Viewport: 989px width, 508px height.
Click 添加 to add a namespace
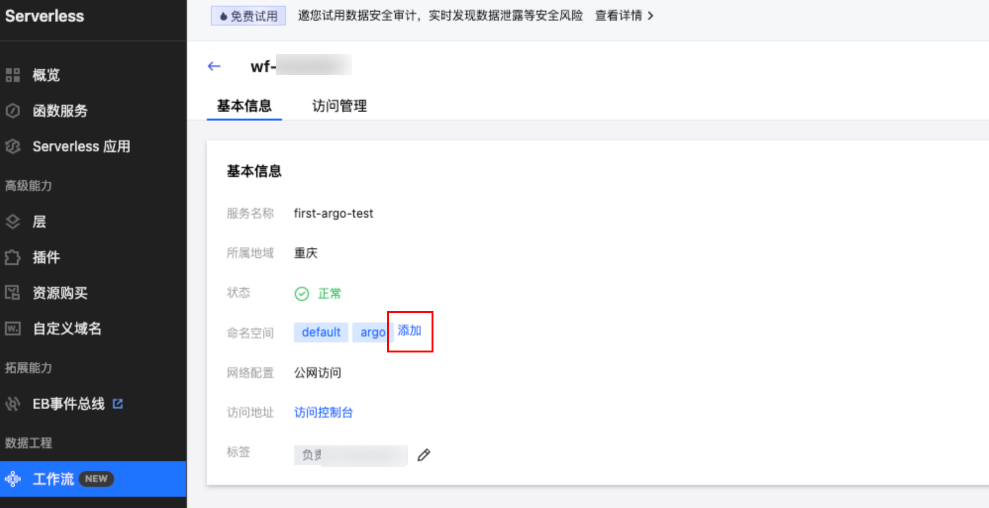[x=410, y=331]
